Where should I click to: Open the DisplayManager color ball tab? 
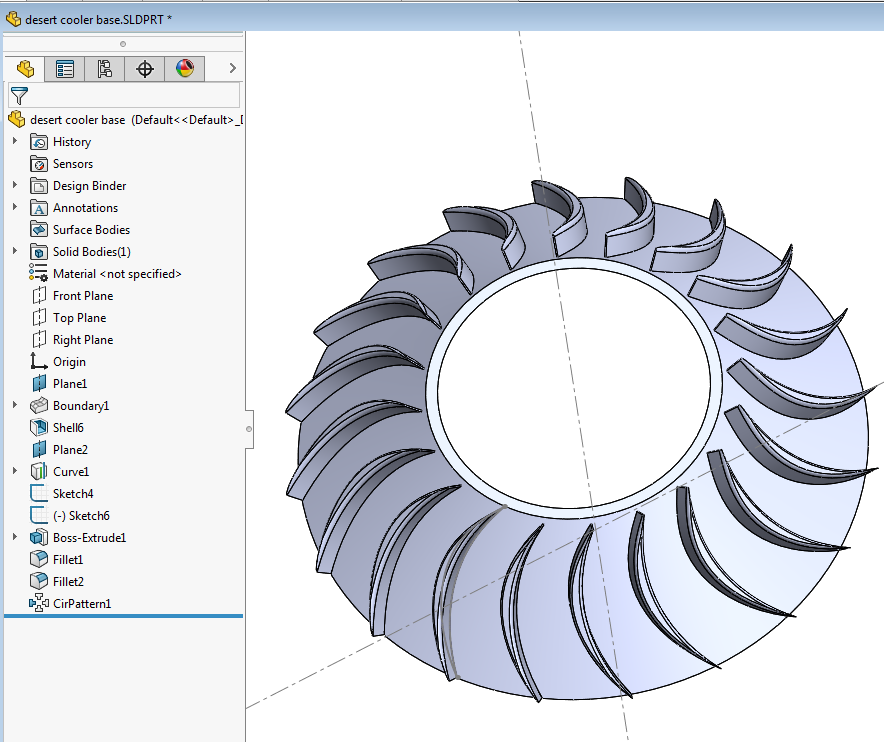185,69
